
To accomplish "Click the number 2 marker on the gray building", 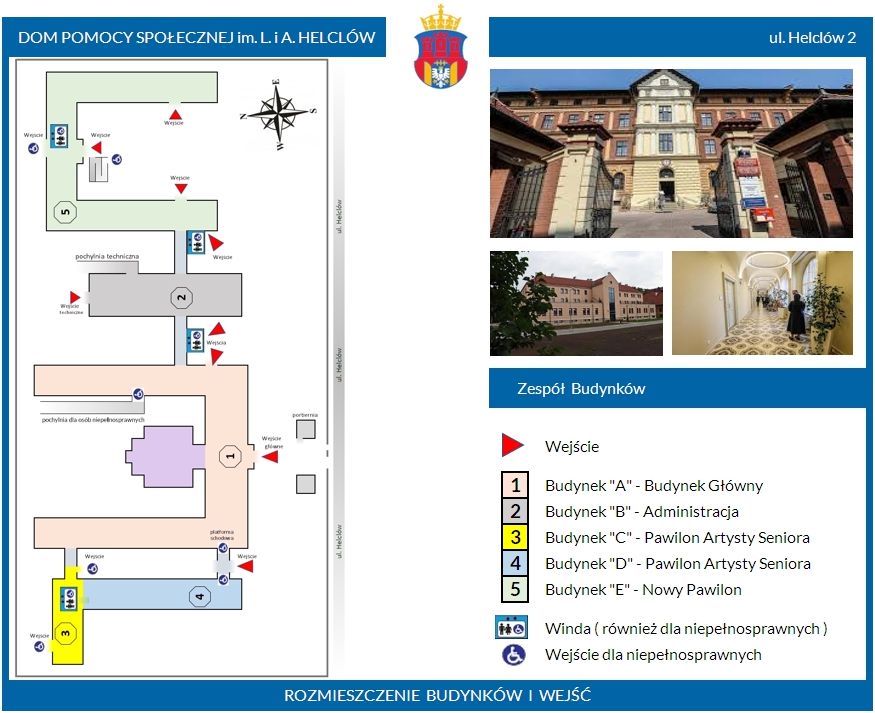I will click(x=181, y=297).
